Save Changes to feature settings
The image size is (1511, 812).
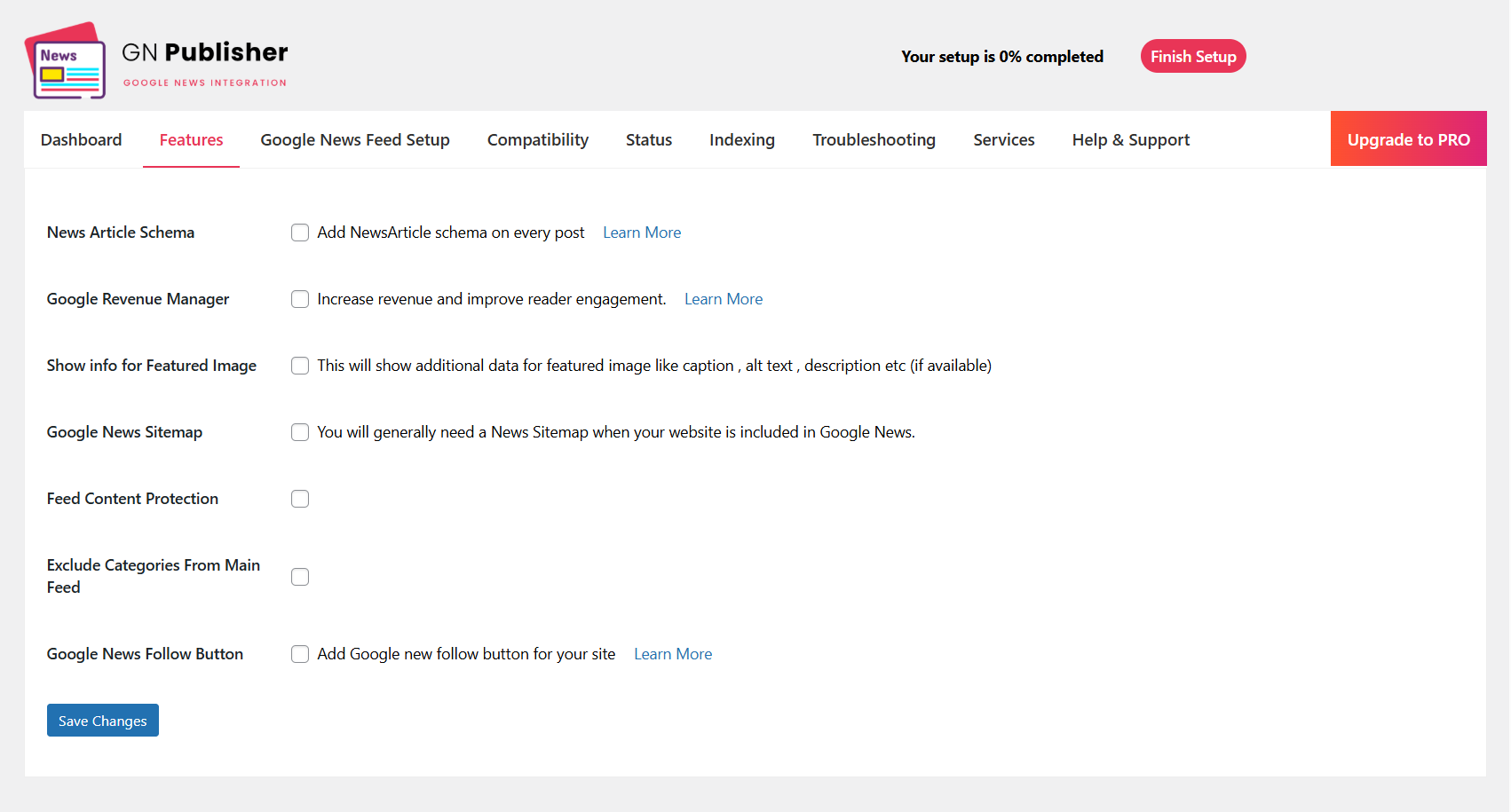[x=103, y=721]
